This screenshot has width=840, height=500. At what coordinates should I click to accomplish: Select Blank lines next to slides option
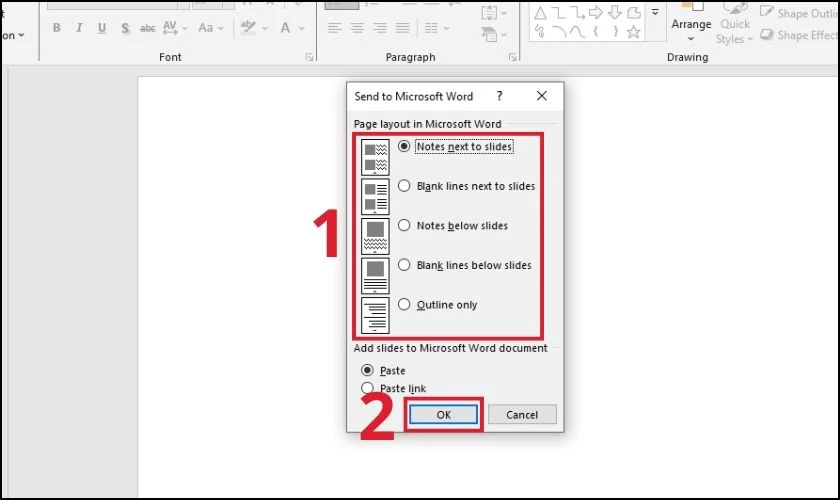click(467, 186)
